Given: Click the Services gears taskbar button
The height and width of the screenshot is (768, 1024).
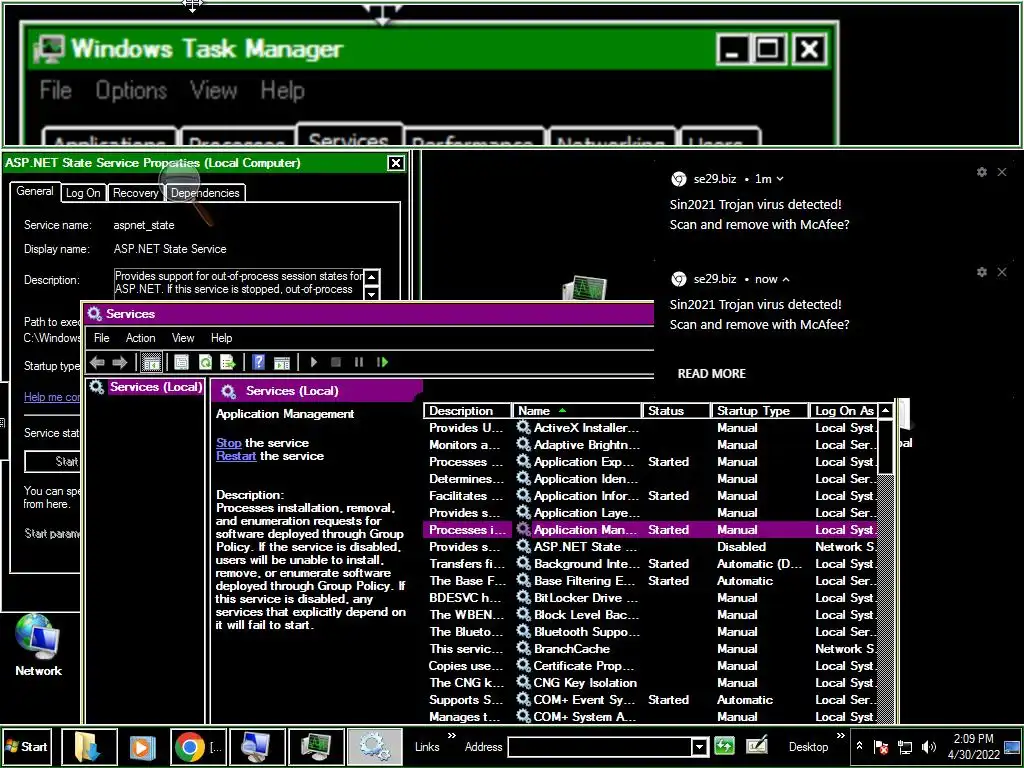Looking at the screenshot, I should coord(374,746).
